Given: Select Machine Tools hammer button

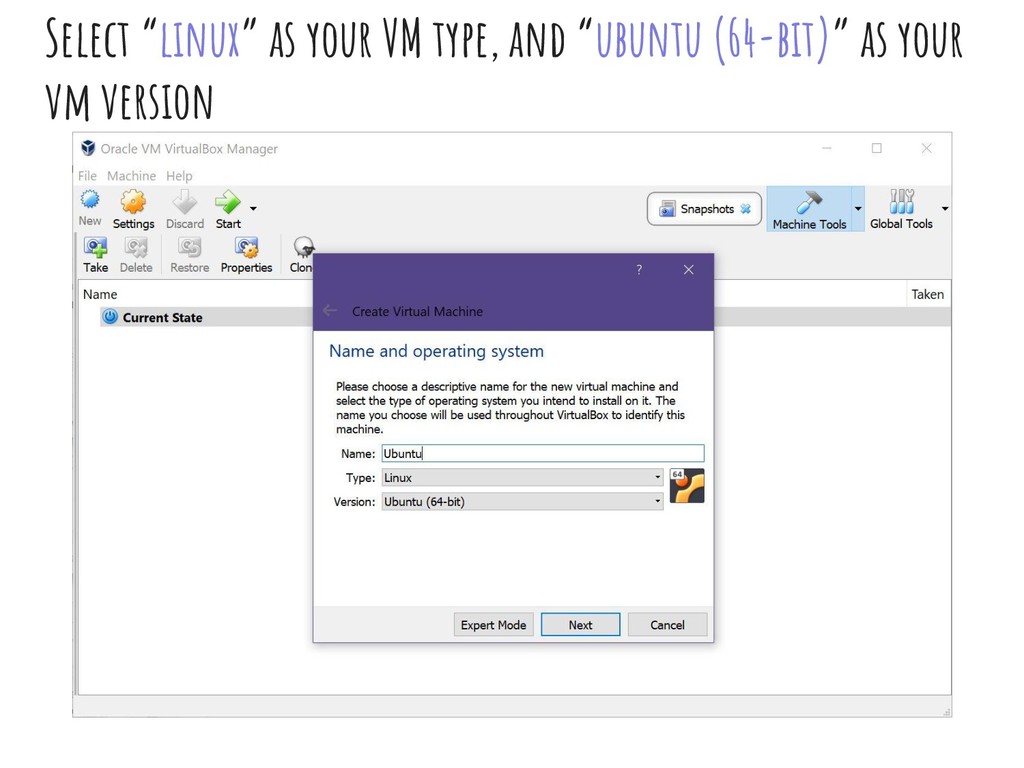Looking at the screenshot, I should (x=809, y=209).
